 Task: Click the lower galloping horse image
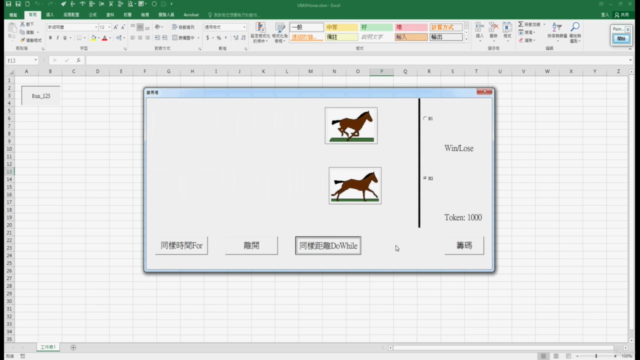[355, 186]
